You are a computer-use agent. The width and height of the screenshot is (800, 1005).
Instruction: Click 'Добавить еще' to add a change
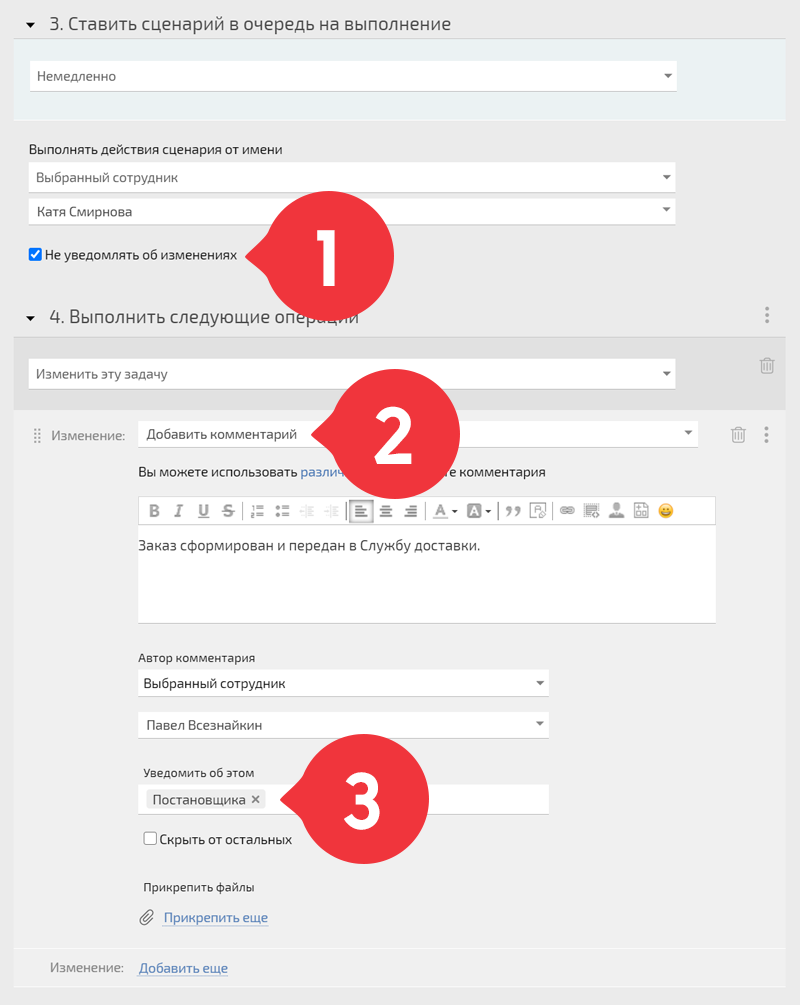pyautogui.click(x=183, y=968)
